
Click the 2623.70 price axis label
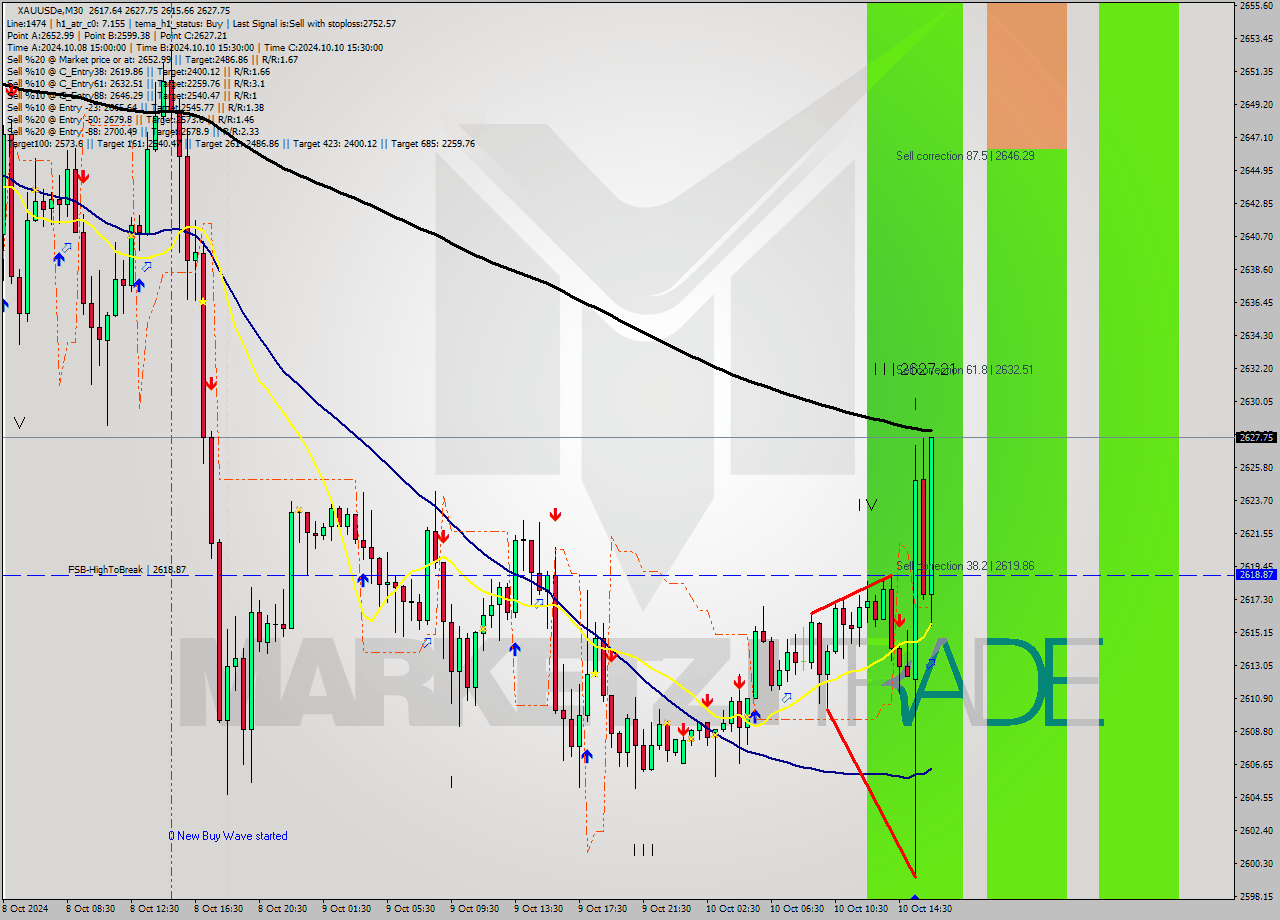coord(1256,500)
